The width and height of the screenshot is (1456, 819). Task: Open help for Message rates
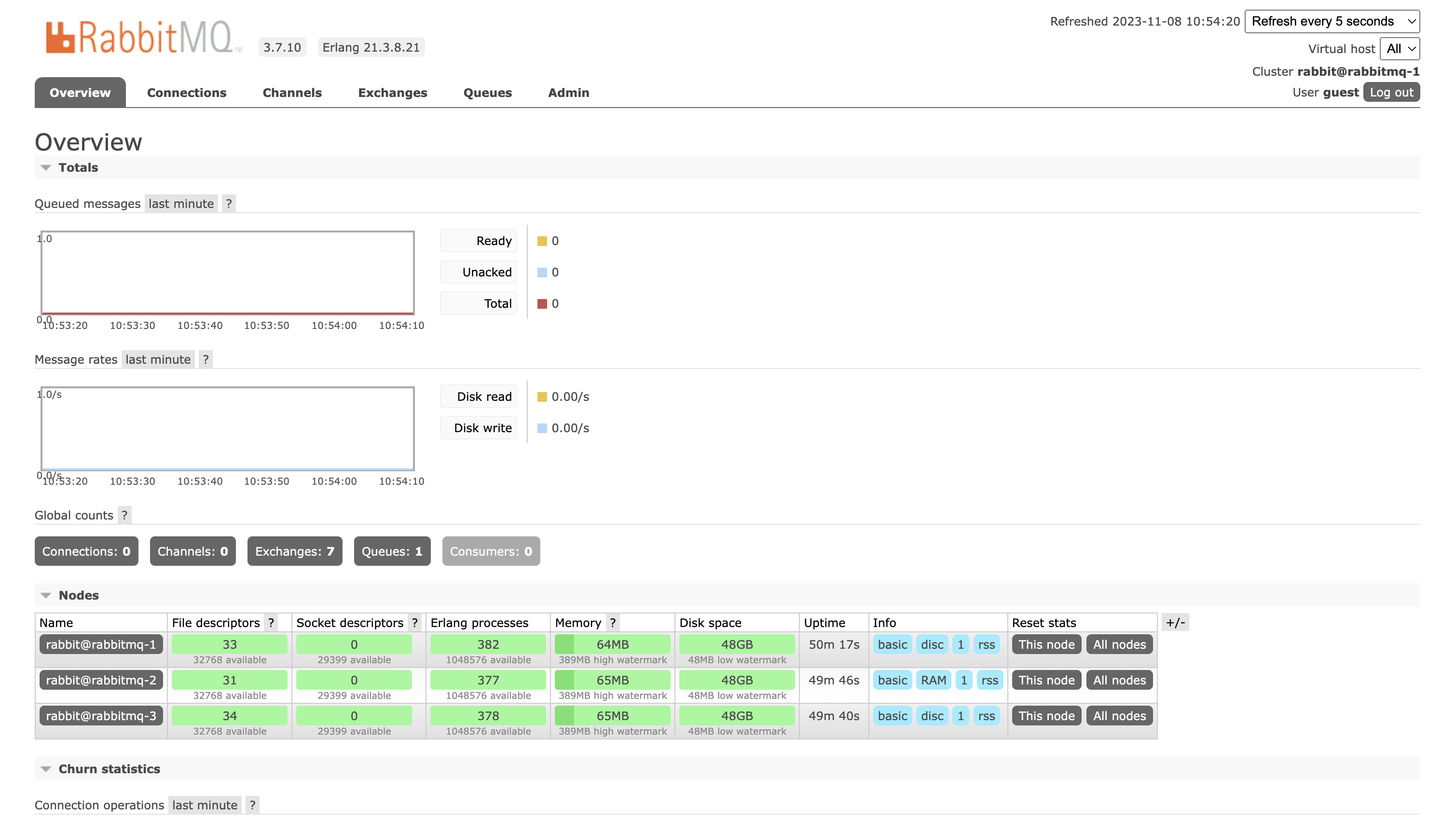tap(206, 359)
